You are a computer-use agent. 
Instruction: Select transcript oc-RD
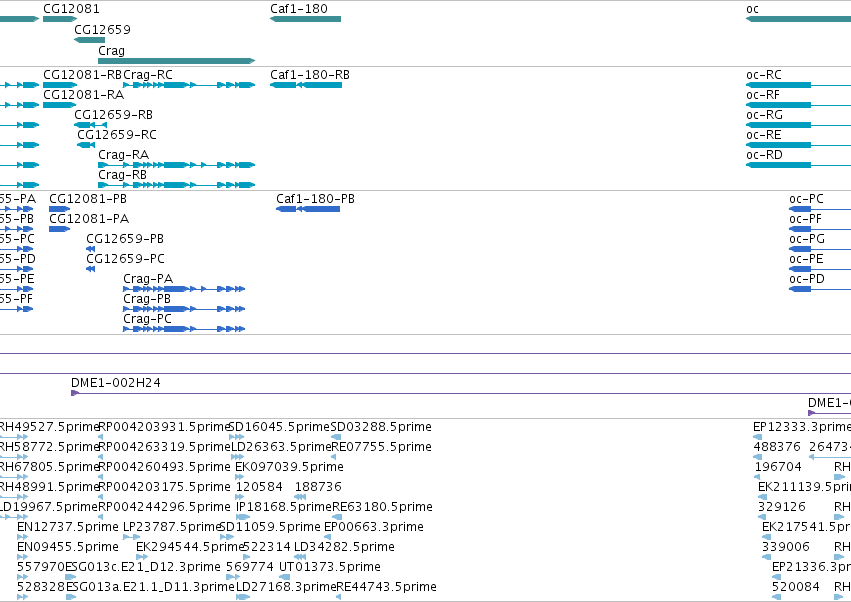coord(798,165)
